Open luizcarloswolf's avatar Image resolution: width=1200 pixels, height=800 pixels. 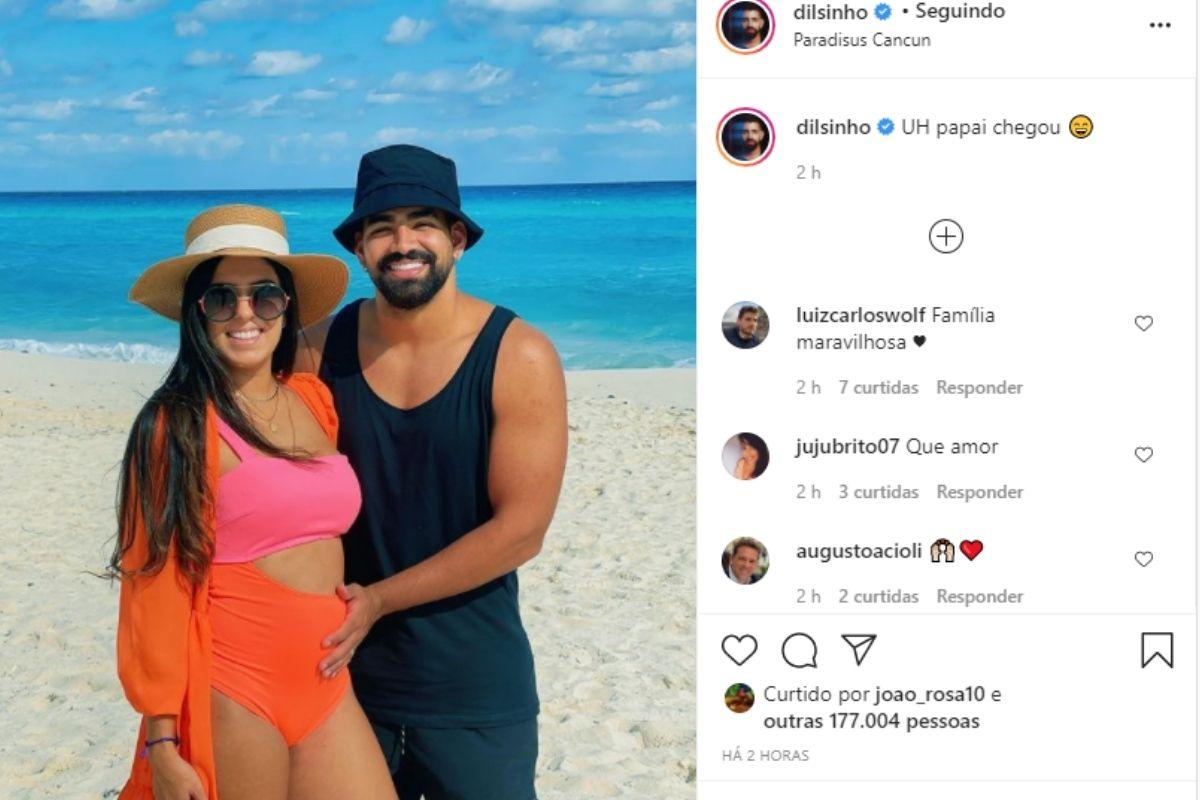pyautogui.click(x=745, y=325)
